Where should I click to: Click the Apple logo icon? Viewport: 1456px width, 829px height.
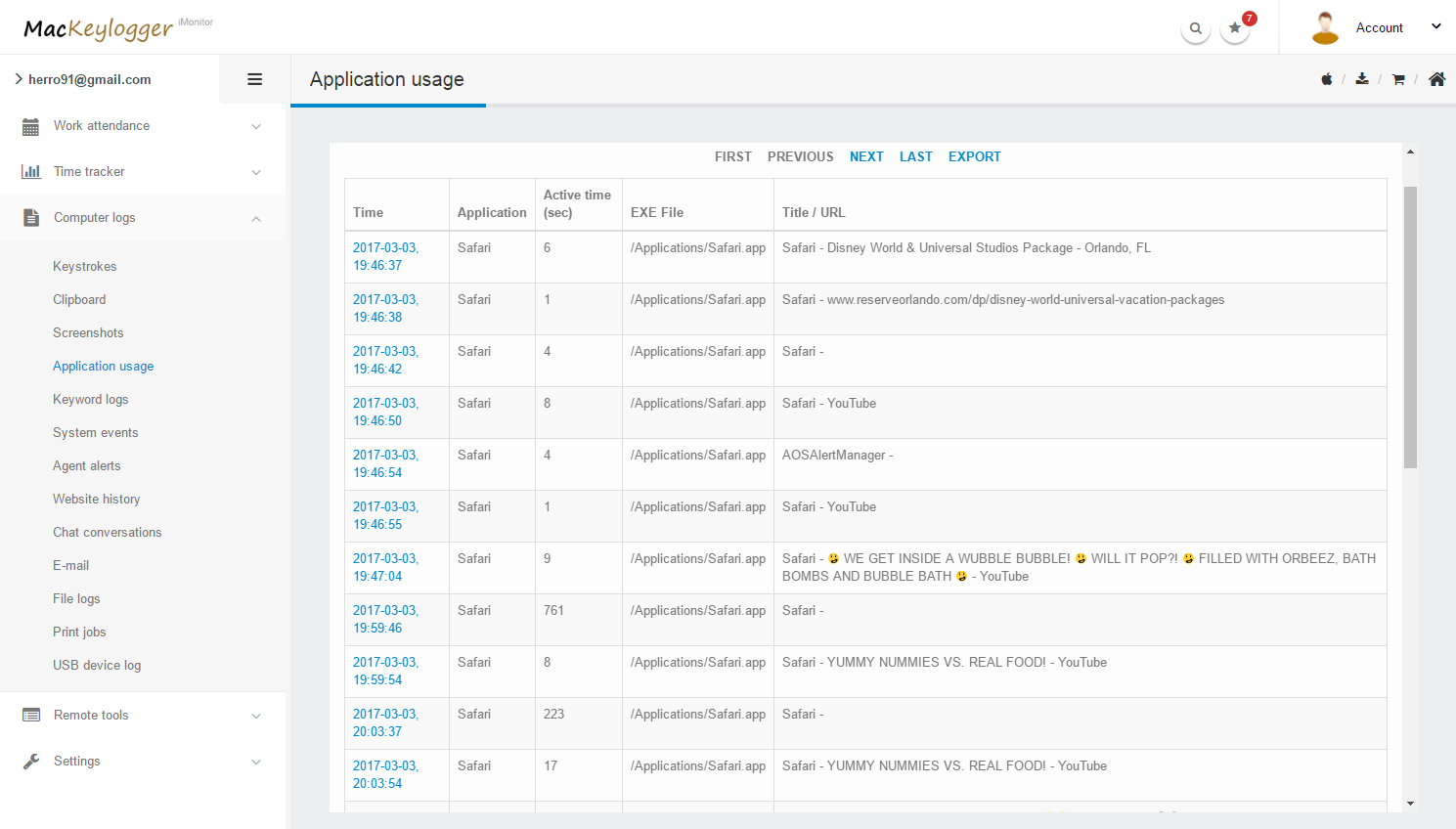click(1327, 79)
